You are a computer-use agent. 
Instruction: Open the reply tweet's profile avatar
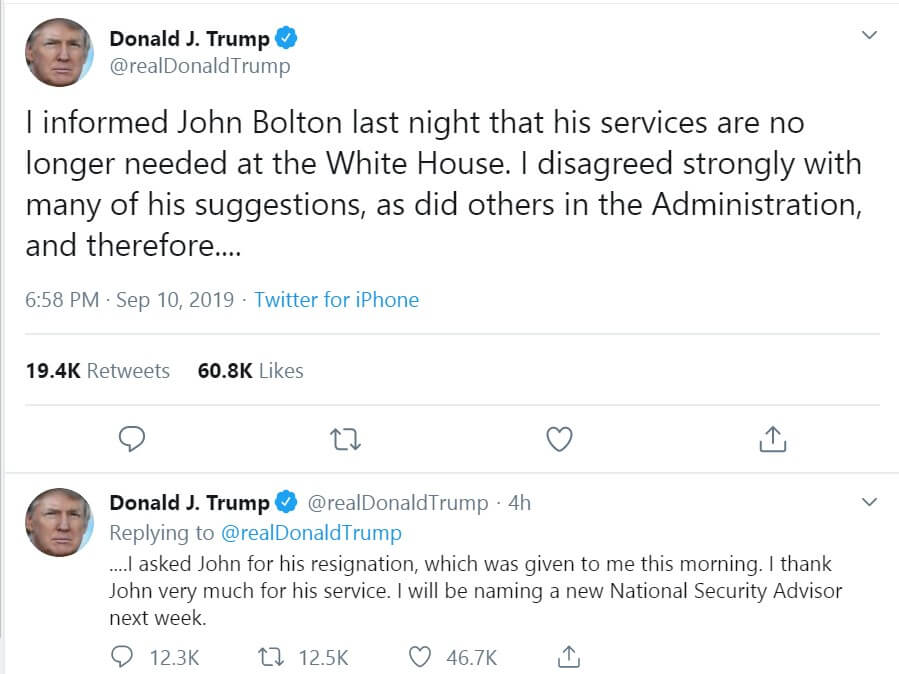[59, 524]
